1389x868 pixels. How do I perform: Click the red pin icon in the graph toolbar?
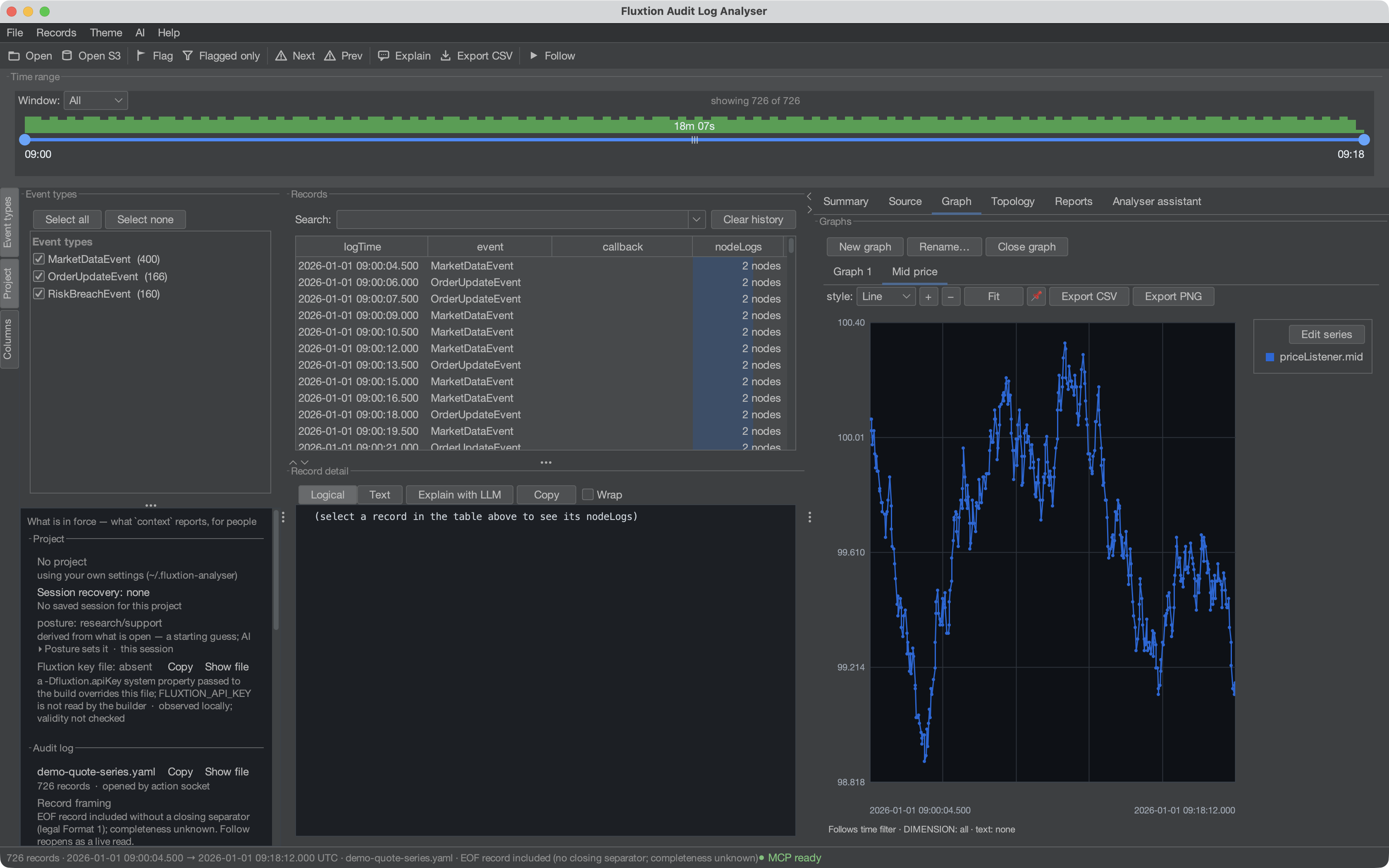(1036, 296)
